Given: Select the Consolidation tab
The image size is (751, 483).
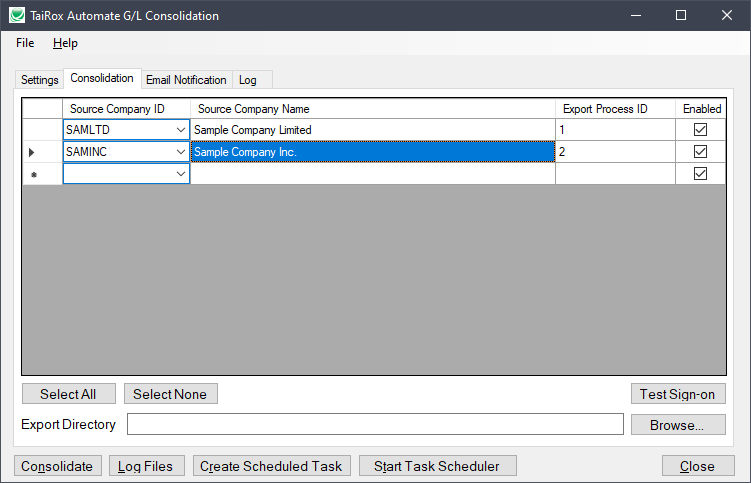Looking at the screenshot, I should point(102,78).
